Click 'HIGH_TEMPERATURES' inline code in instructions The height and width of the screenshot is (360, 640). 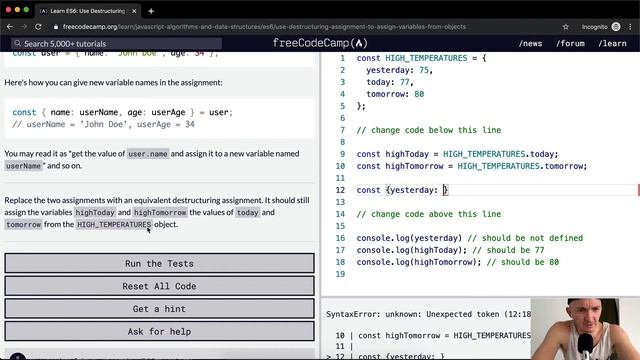114,224
